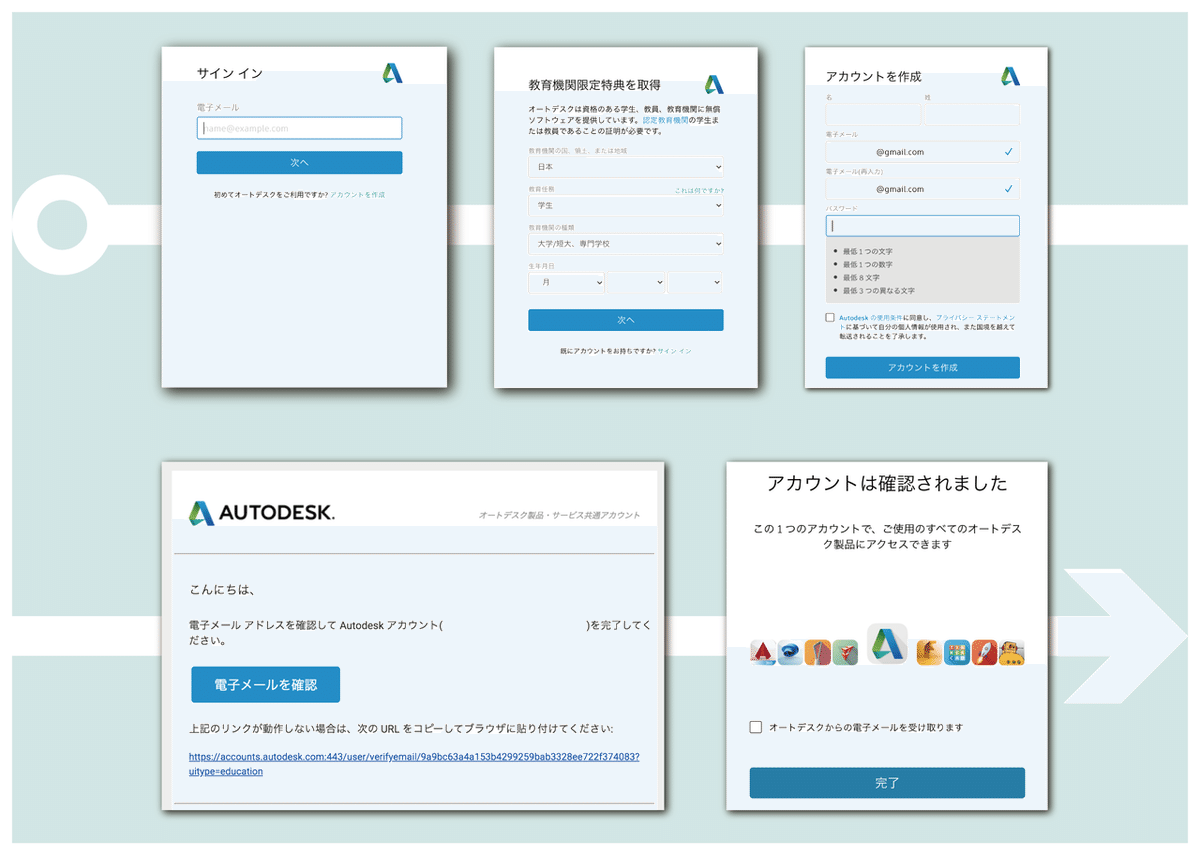
Task: Click the orange F Fusion product icon
Action: click(929, 654)
